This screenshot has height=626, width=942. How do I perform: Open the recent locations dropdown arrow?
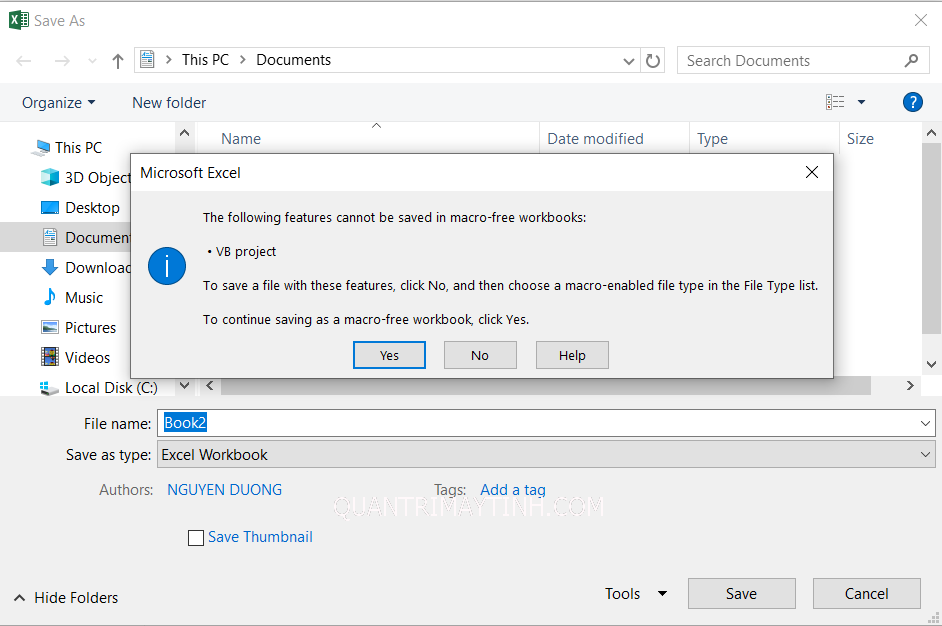click(92, 61)
